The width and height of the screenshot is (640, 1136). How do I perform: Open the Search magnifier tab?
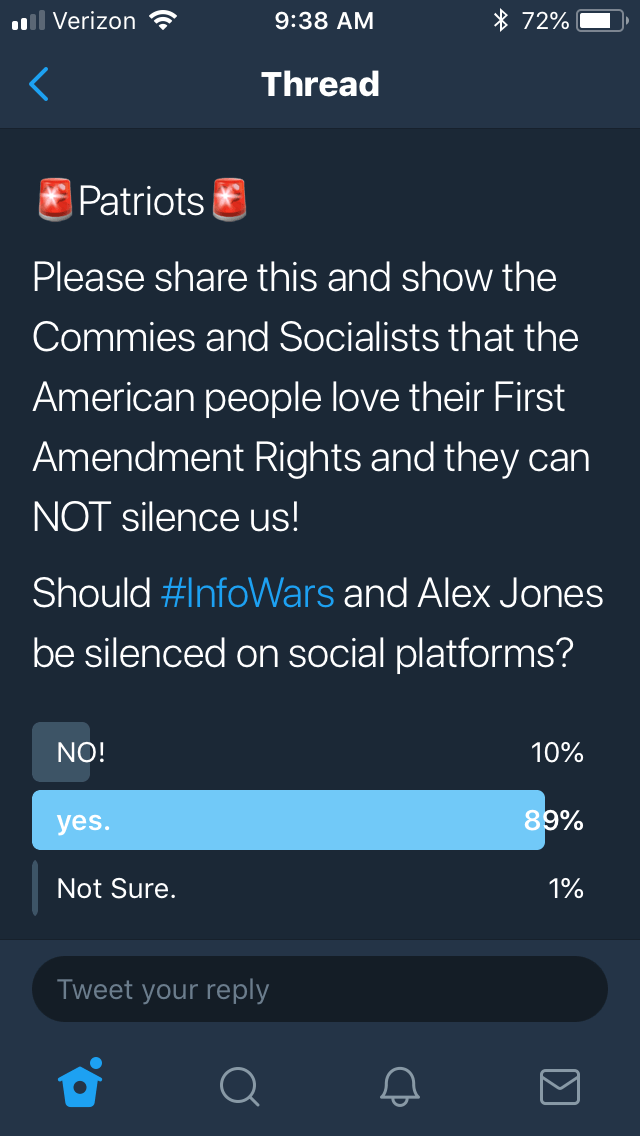tap(240, 1086)
